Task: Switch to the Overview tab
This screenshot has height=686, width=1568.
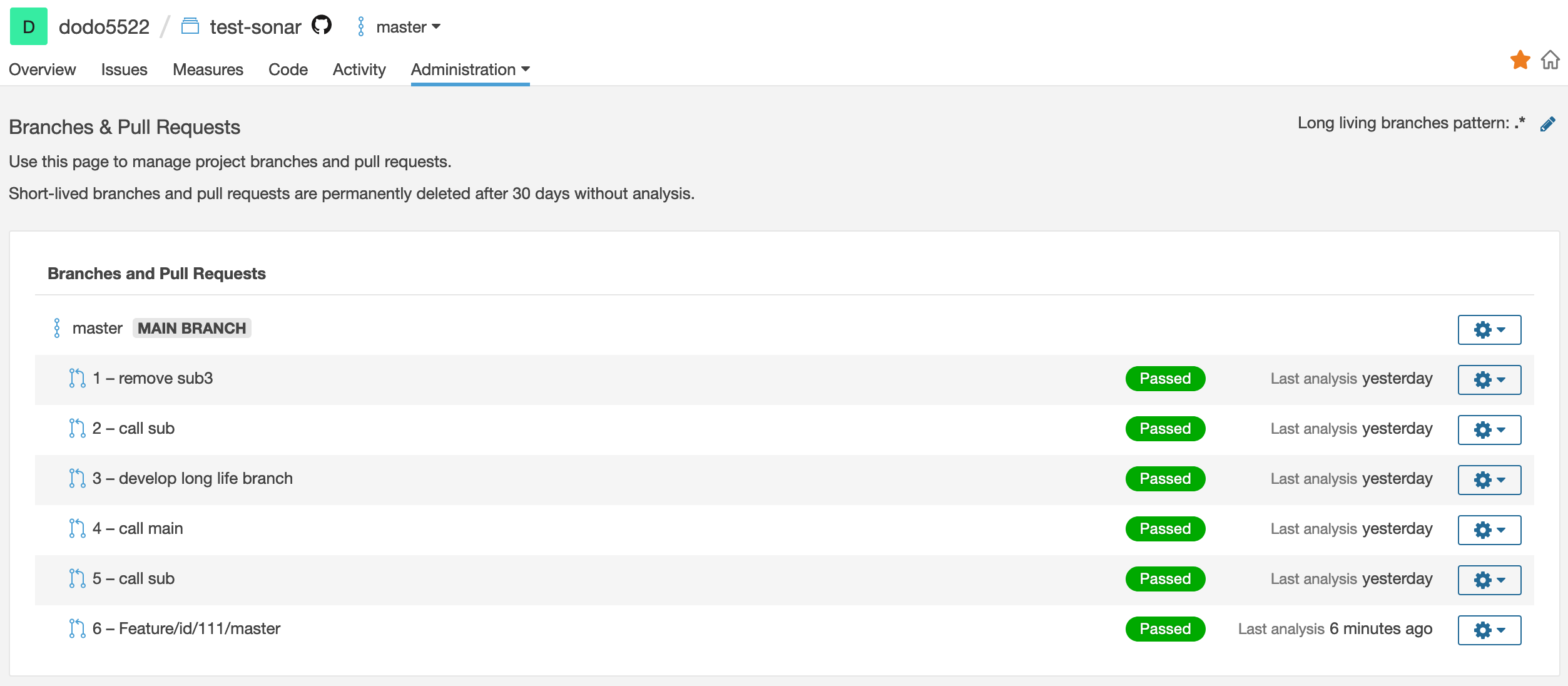Action: coord(42,69)
